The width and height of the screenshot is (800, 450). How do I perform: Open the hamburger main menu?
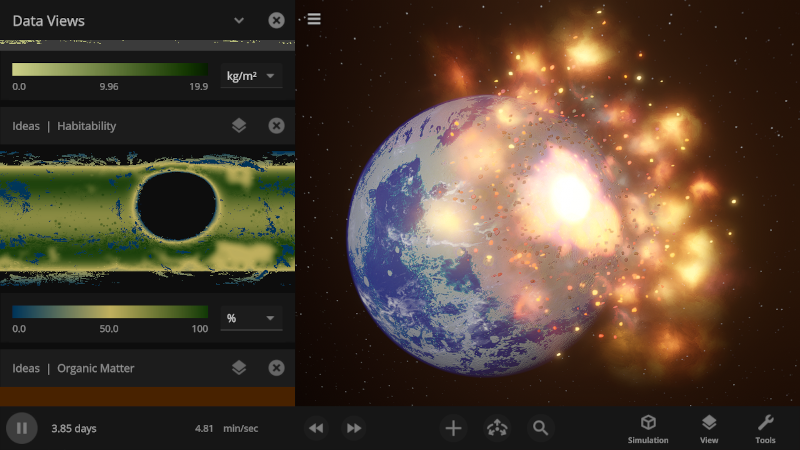pos(314,19)
